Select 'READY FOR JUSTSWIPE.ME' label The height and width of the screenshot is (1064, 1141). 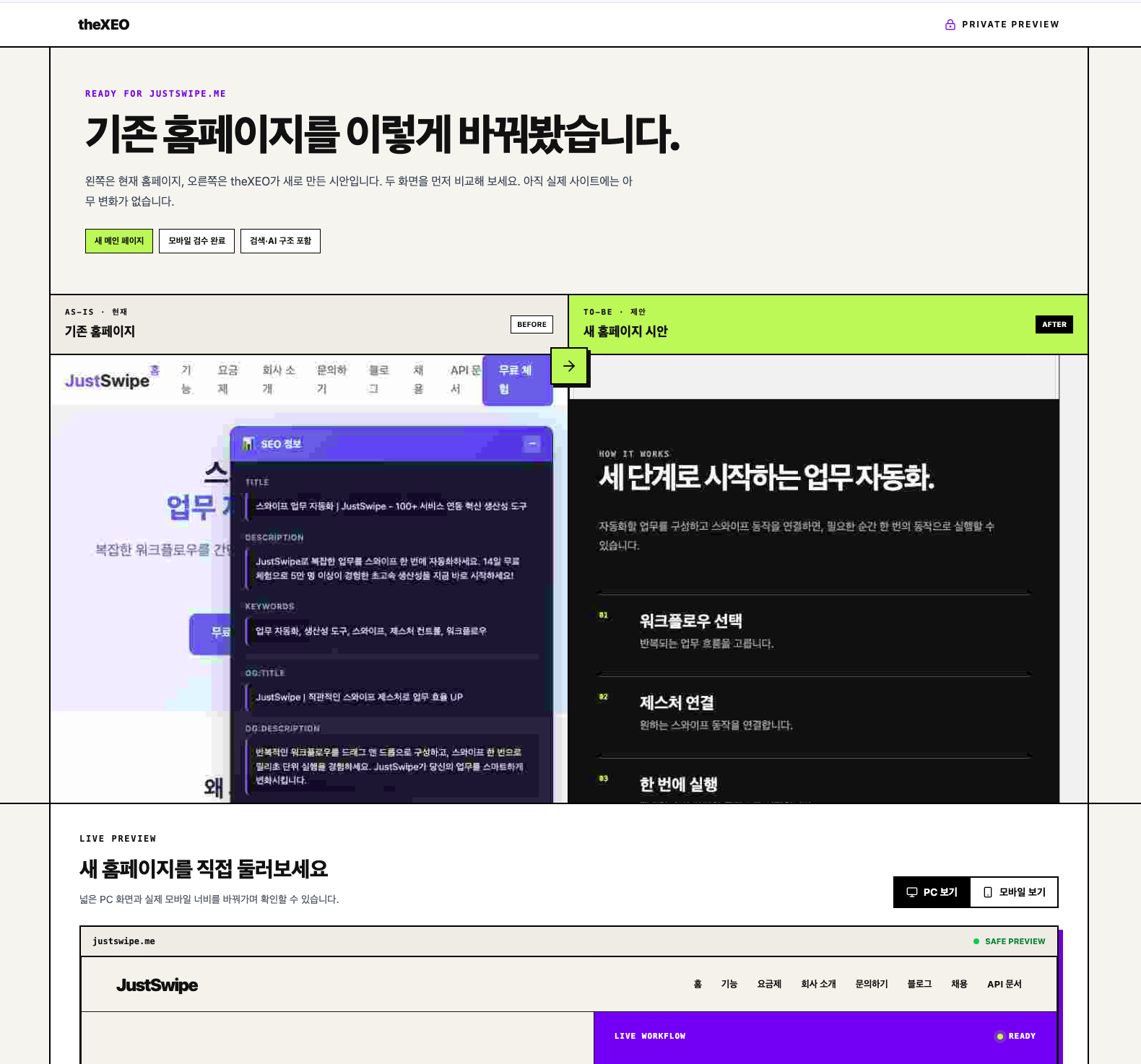pos(155,94)
